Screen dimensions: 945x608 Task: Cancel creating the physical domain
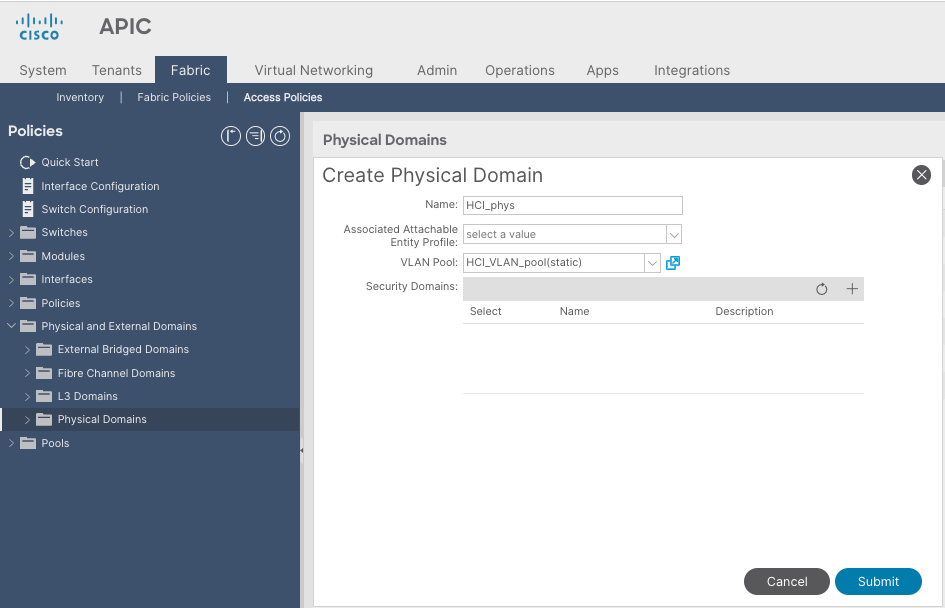[786, 581]
